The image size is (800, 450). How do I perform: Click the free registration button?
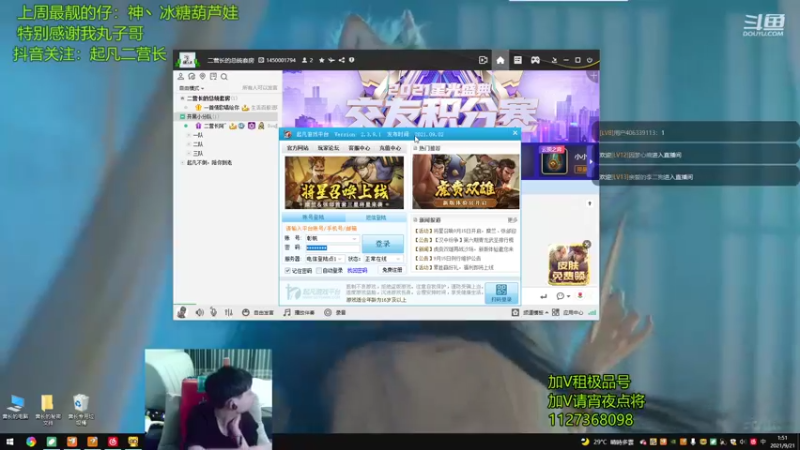point(392,270)
